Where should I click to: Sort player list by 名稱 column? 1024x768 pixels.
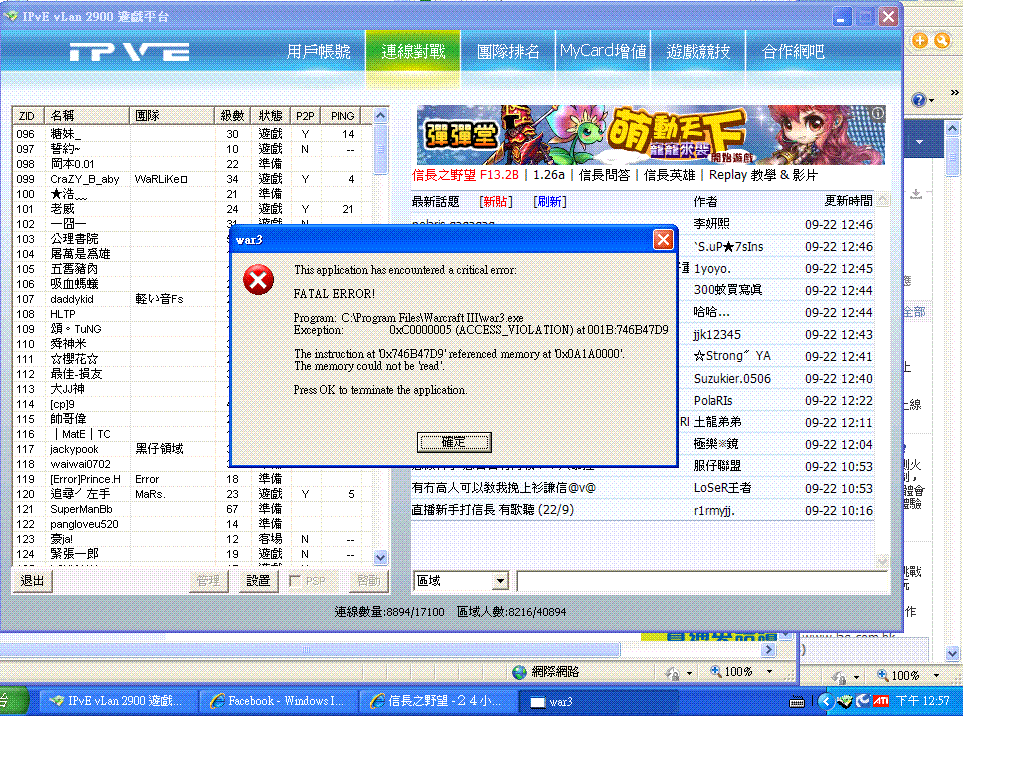click(x=86, y=116)
